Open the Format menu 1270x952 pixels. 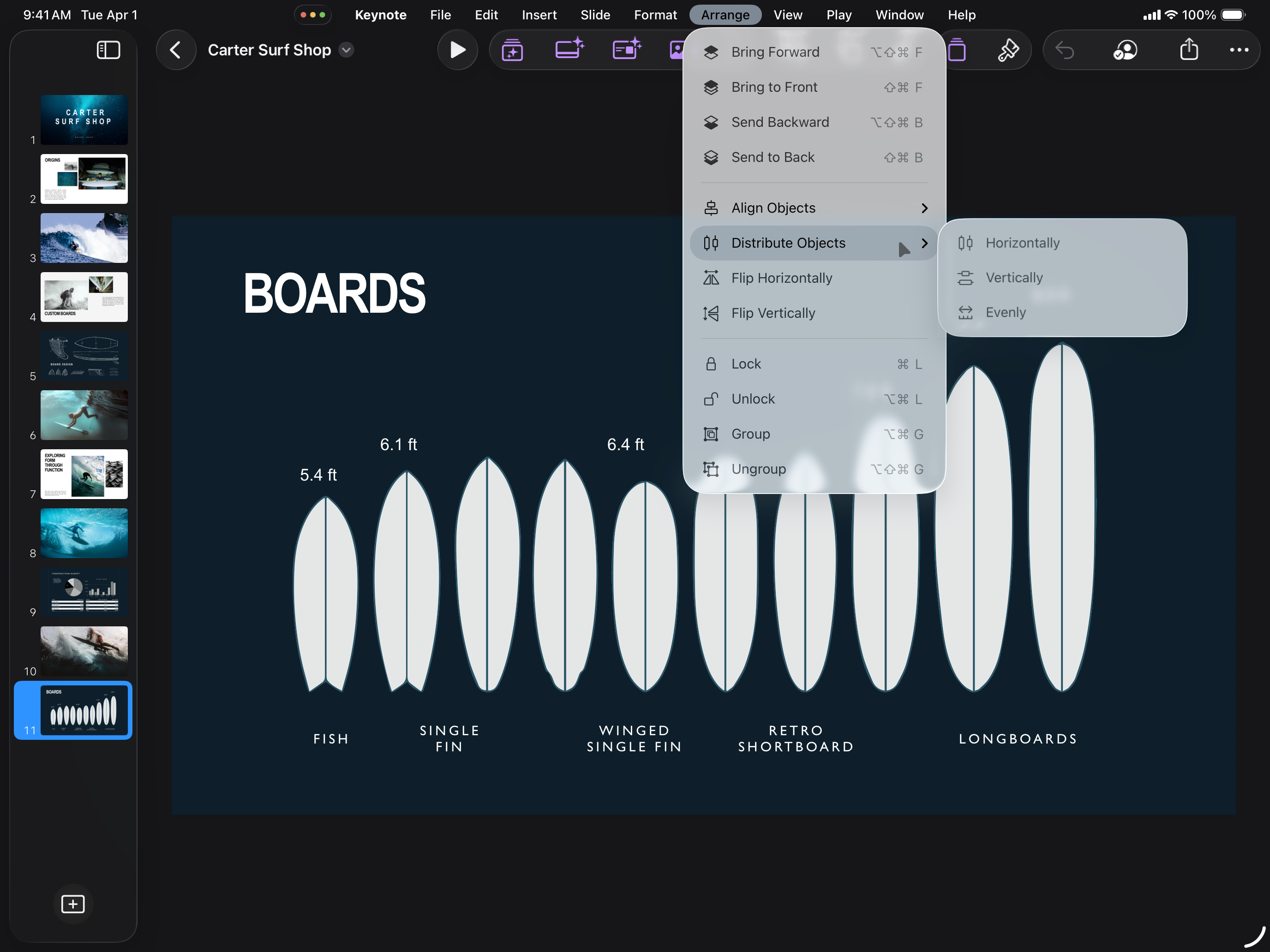(x=655, y=15)
